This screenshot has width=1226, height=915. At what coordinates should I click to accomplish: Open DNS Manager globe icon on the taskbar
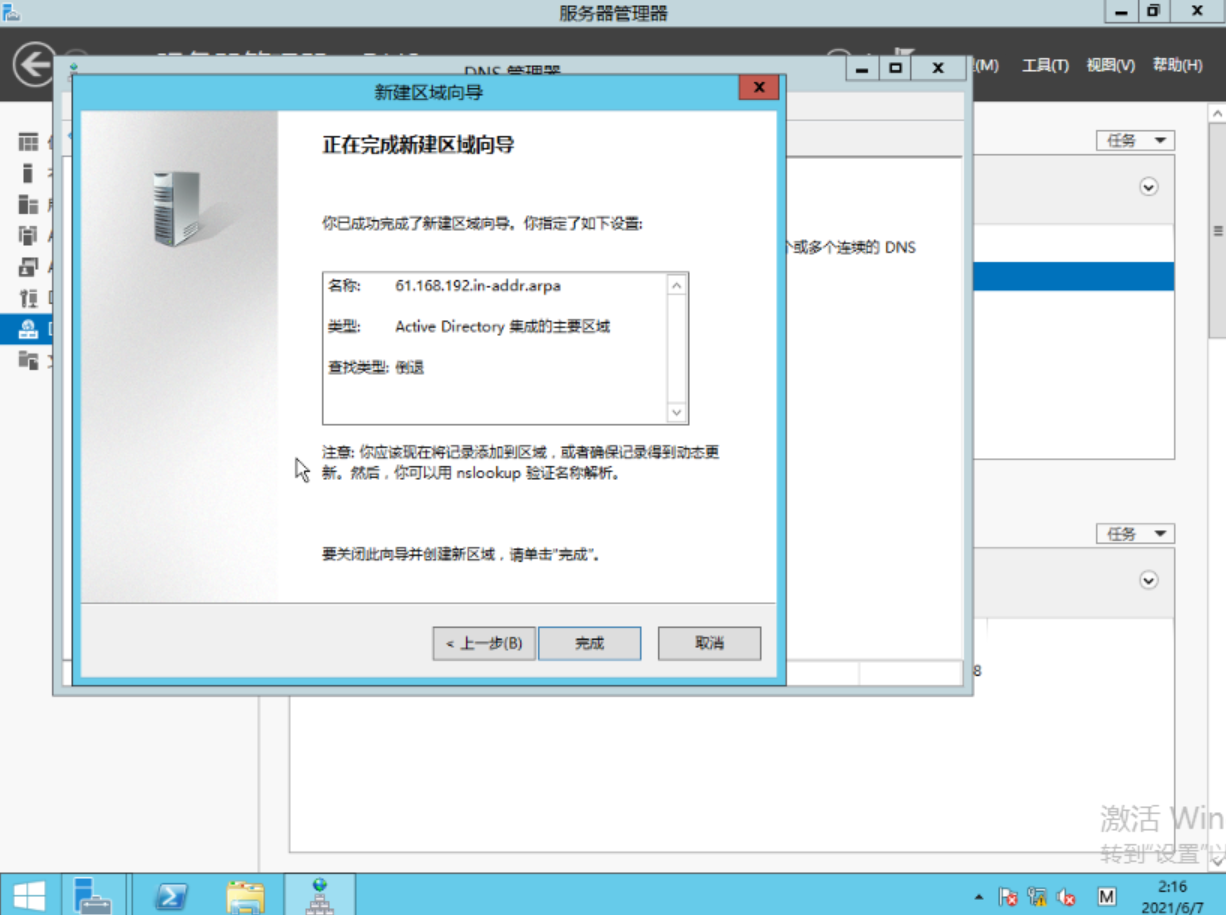pos(320,895)
